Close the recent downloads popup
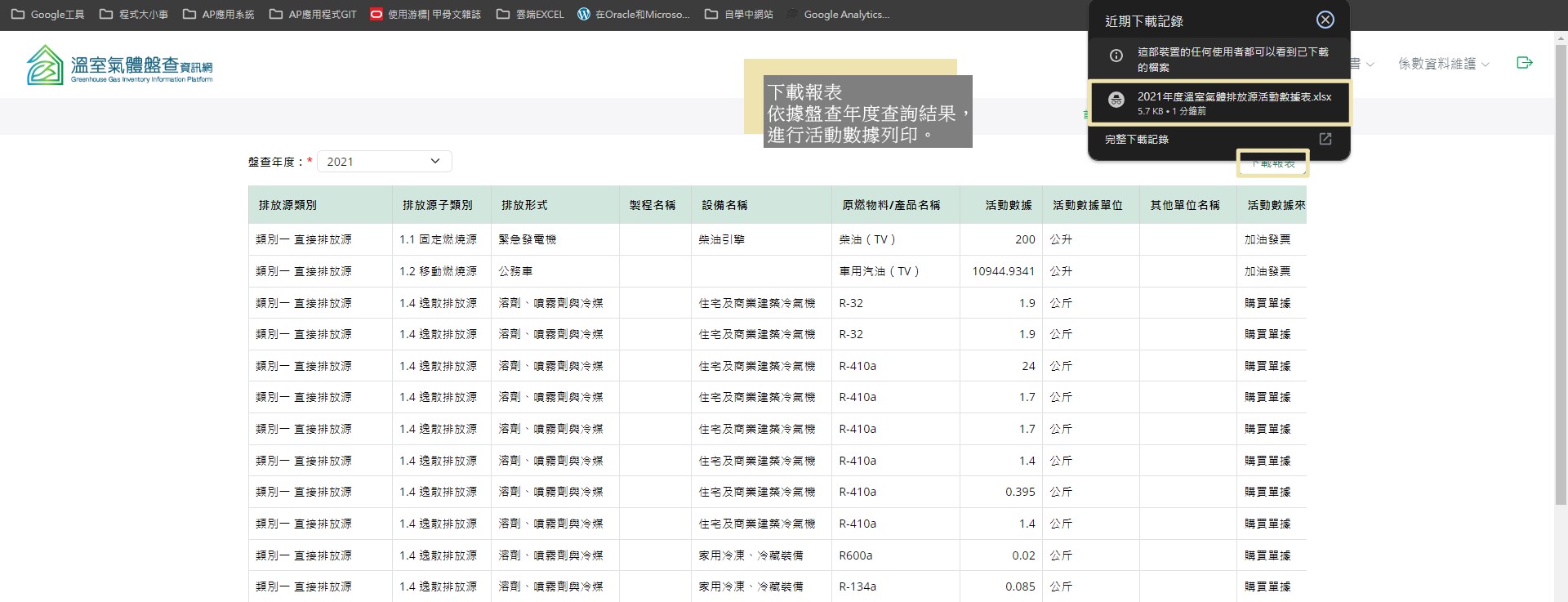 click(1325, 20)
